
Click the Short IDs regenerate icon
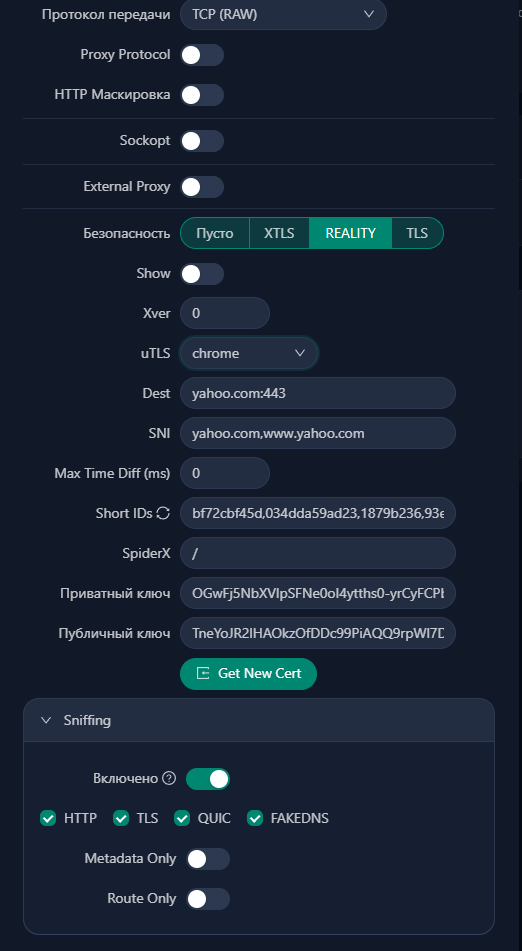163,513
